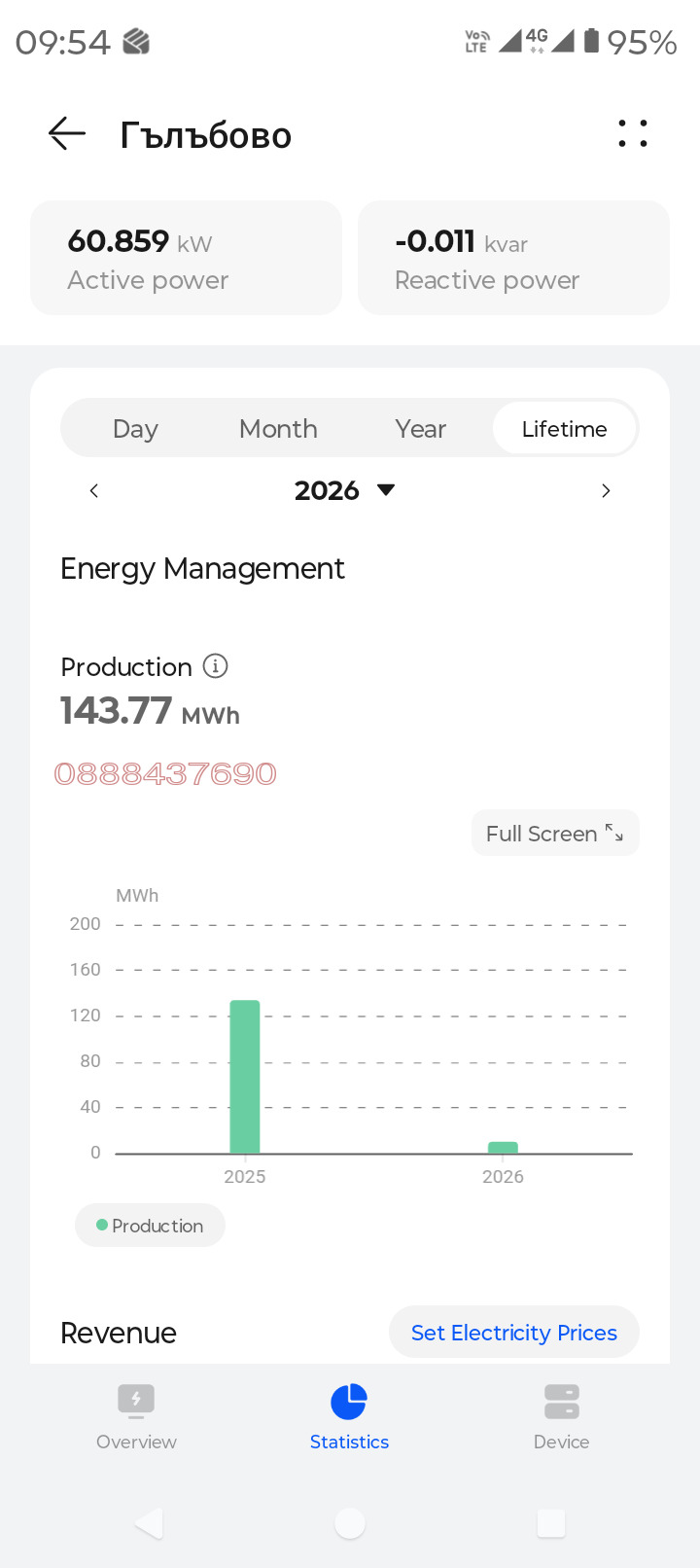Toggle the Production legend series

(x=150, y=1226)
